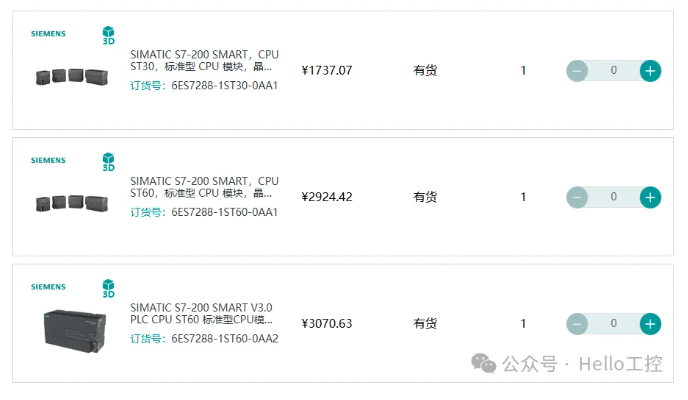Click the quantity field for ST60 V3.0
688x400 pixels.
pos(613,324)
